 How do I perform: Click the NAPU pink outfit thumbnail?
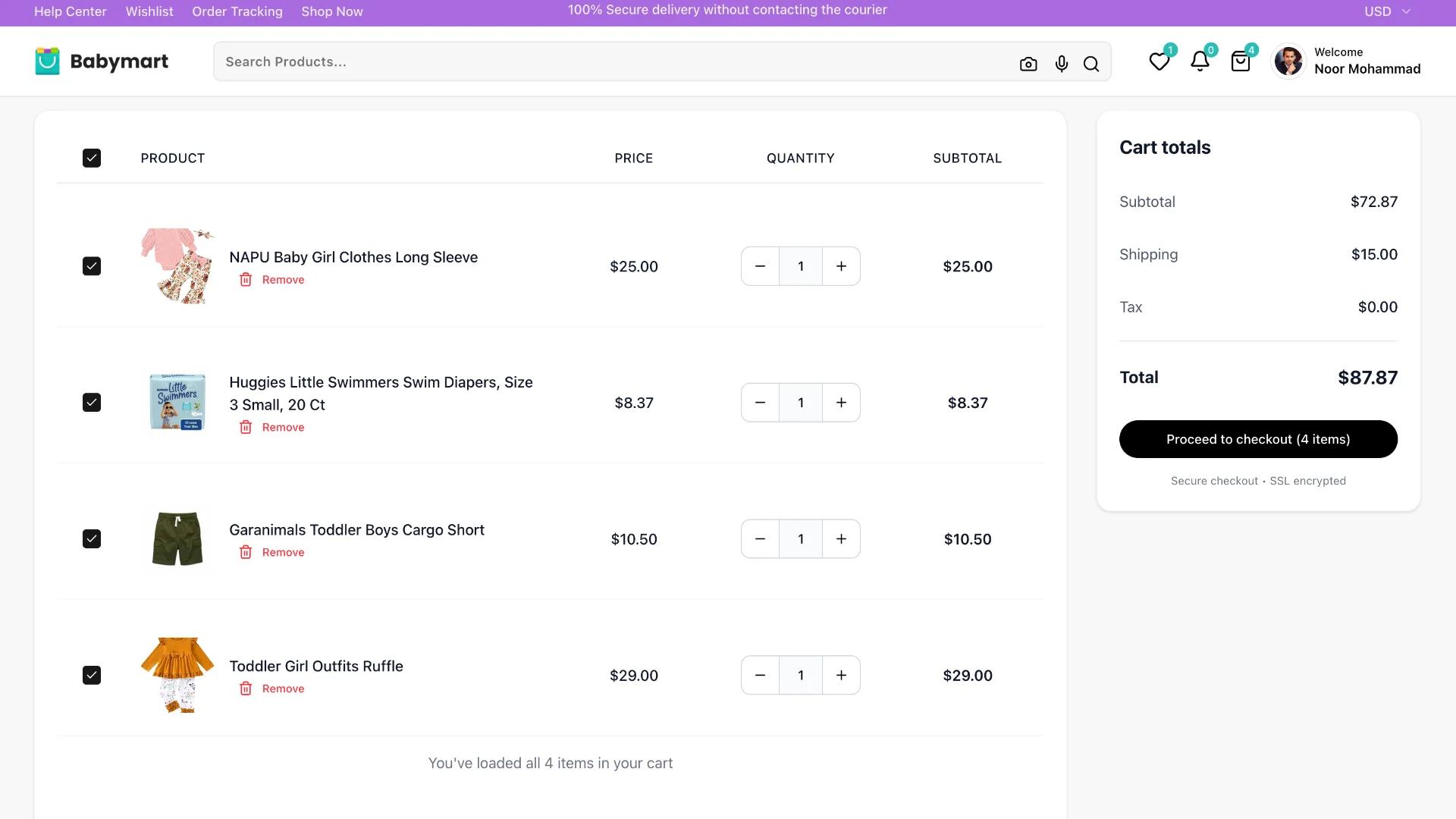[177, 266]
